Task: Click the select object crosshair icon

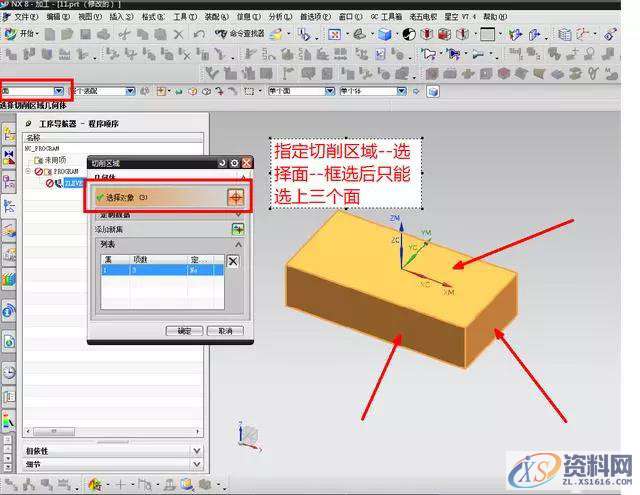Action: click(236, 198)
